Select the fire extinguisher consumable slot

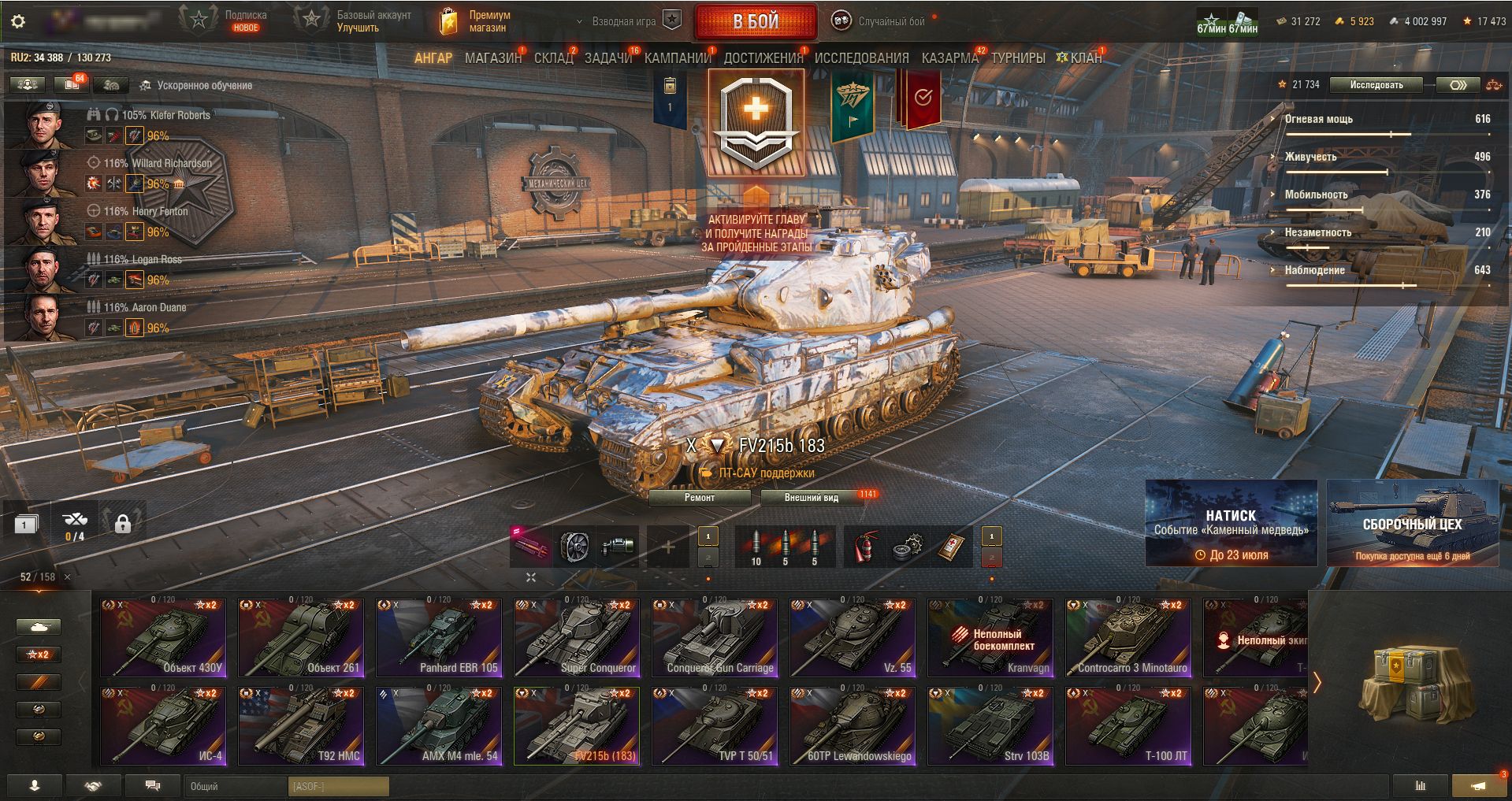(x=864, y=547)
